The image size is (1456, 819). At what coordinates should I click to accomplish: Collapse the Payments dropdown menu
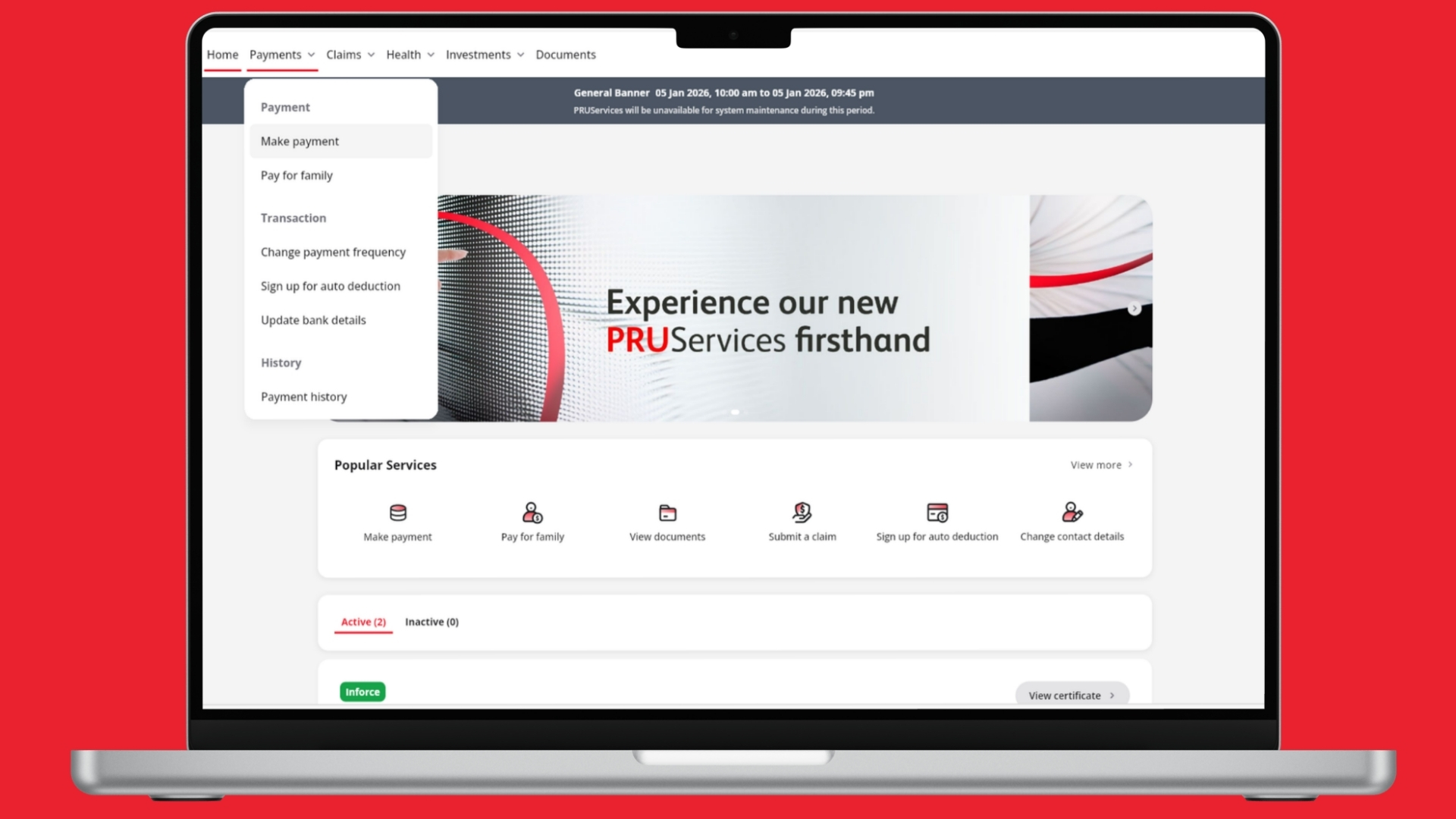282,55
